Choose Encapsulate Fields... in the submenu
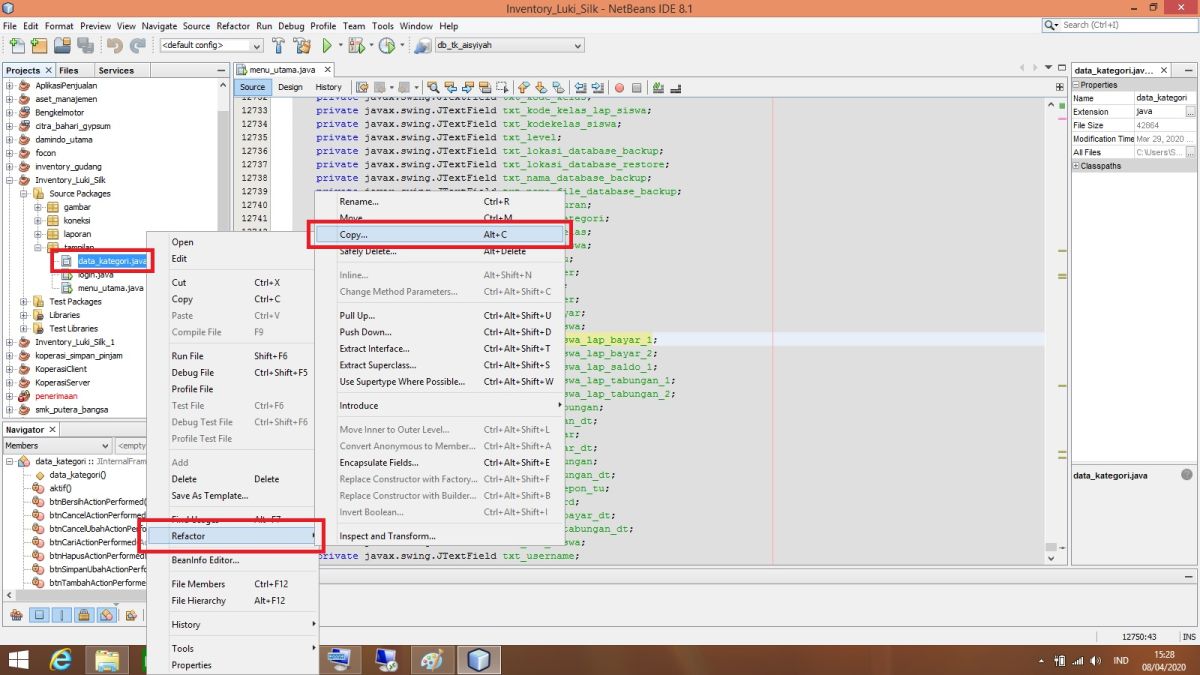This screenshot has width=1200, height=675. click(438, 462)
